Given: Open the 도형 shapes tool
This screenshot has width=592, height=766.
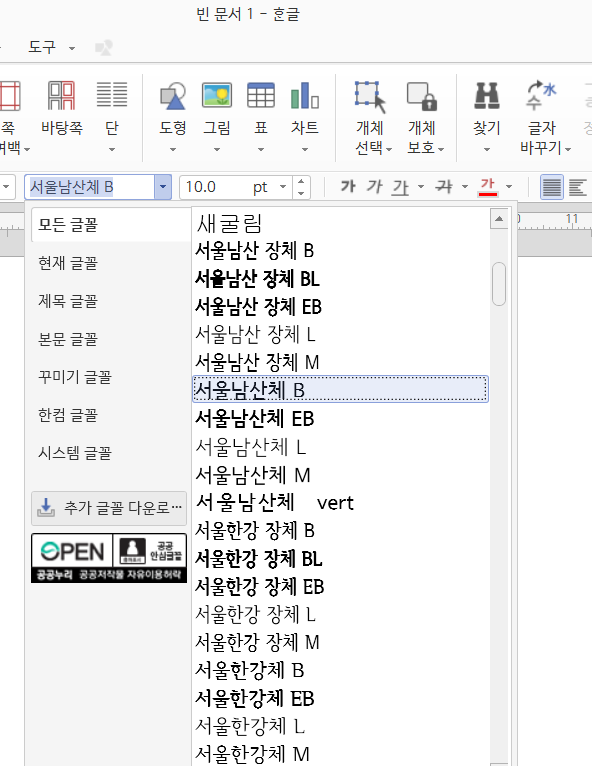Looking at the screenshot, I should click(x=172, y=107).
